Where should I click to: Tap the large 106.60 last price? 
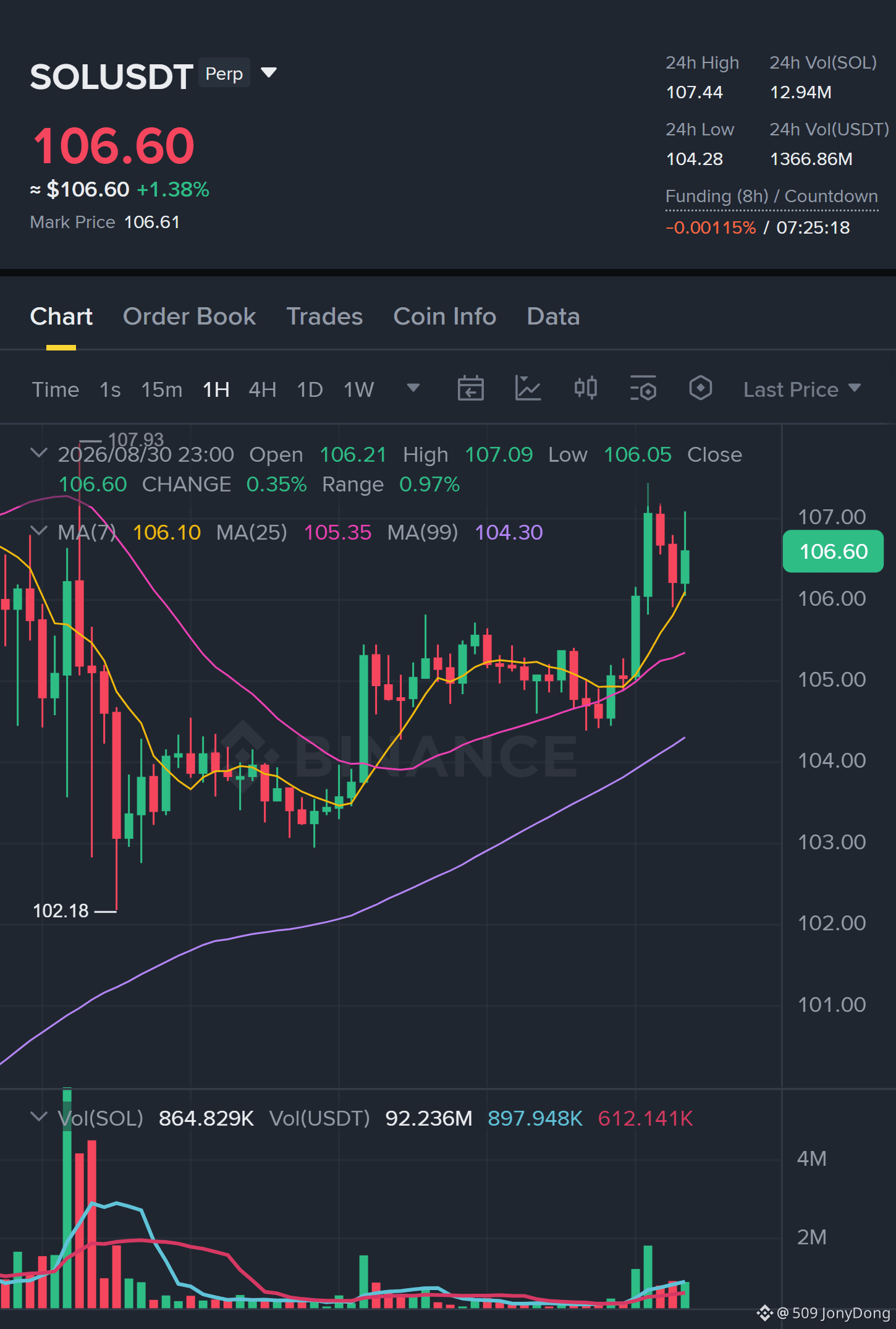click(114, 146)
